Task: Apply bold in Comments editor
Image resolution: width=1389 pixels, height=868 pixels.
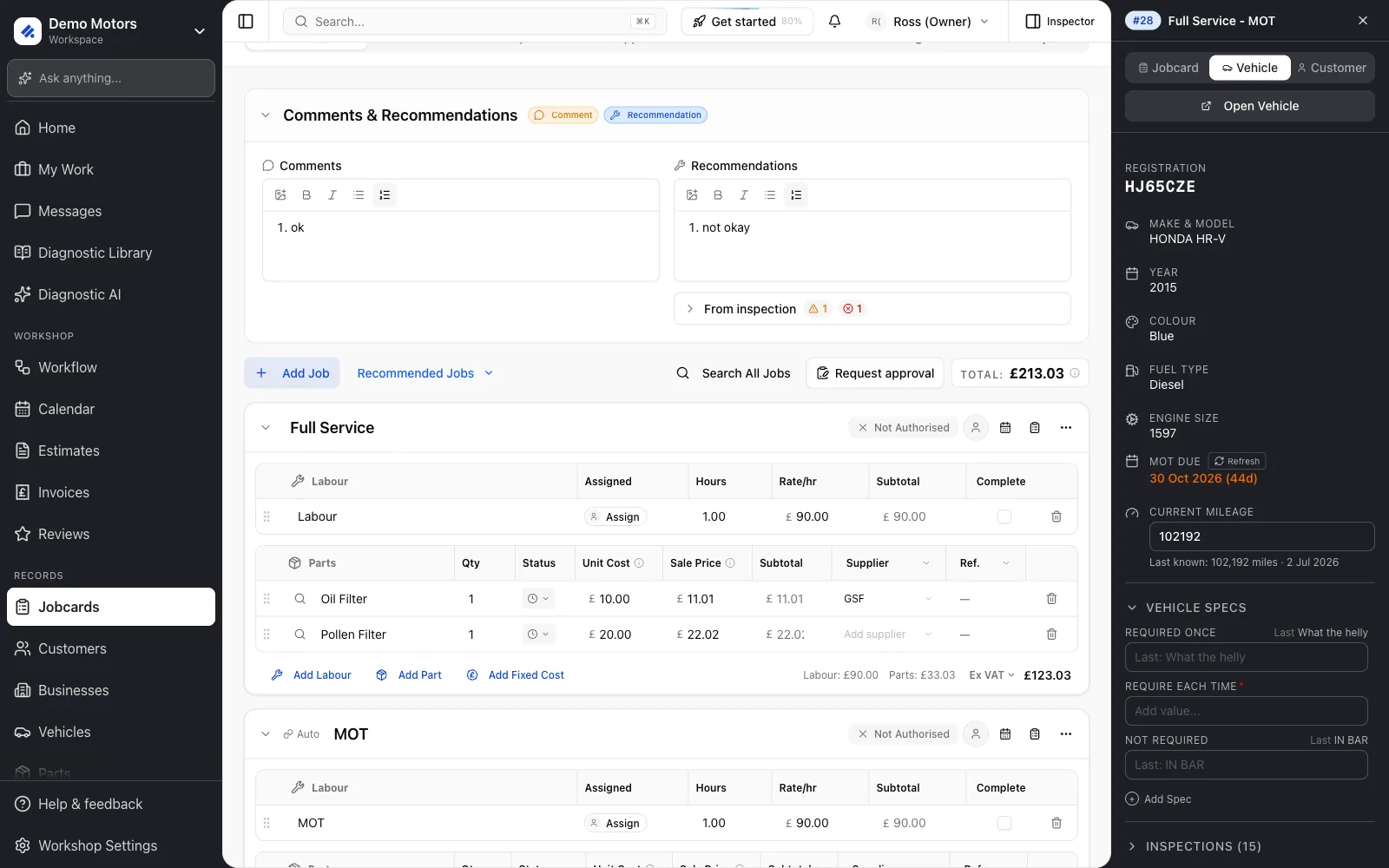Action: [306, 195]
